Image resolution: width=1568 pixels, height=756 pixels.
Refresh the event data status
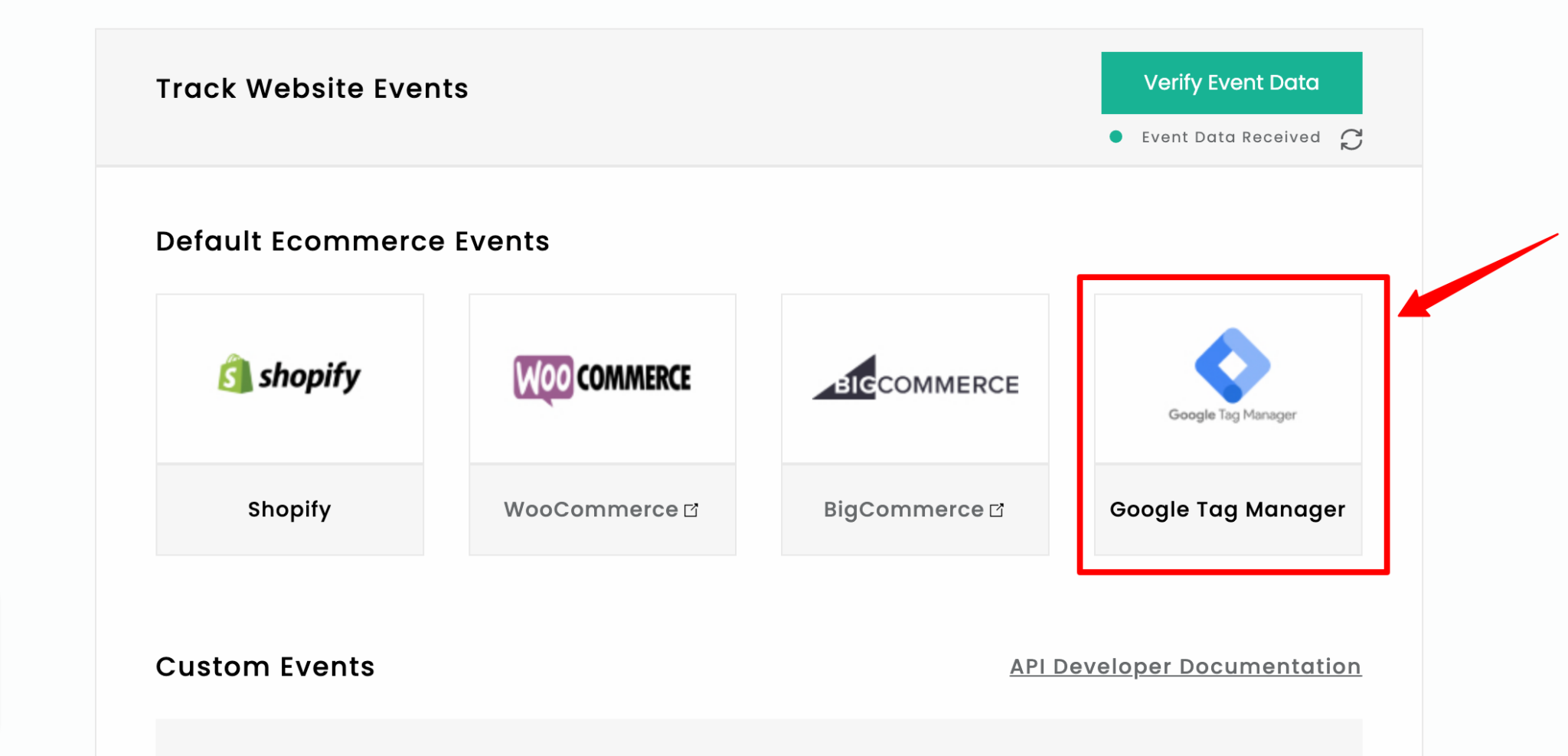coord(1352,138)
